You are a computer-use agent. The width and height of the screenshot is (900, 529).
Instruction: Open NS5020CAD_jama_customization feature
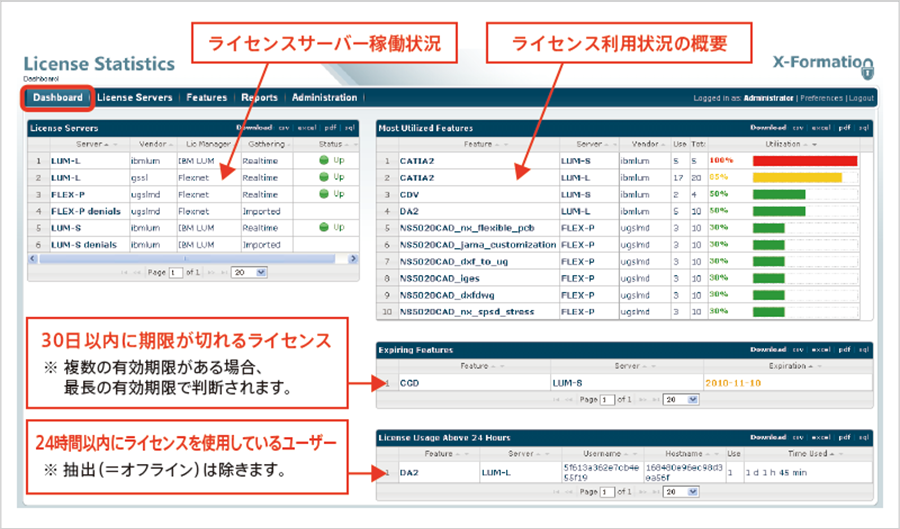pos(478,244)
